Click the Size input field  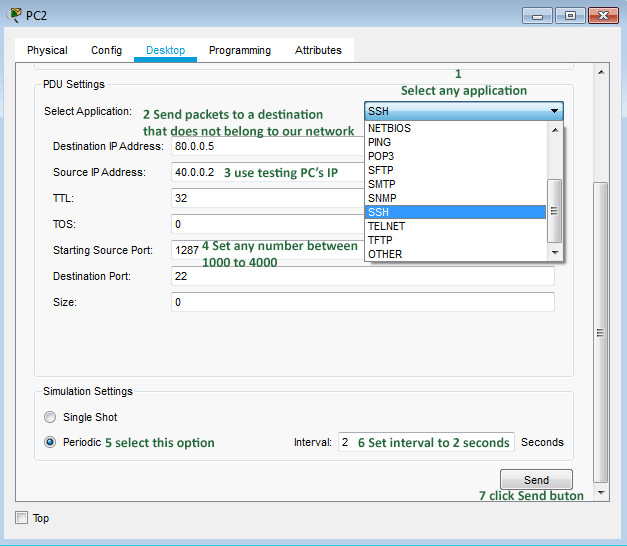point(363,302)
